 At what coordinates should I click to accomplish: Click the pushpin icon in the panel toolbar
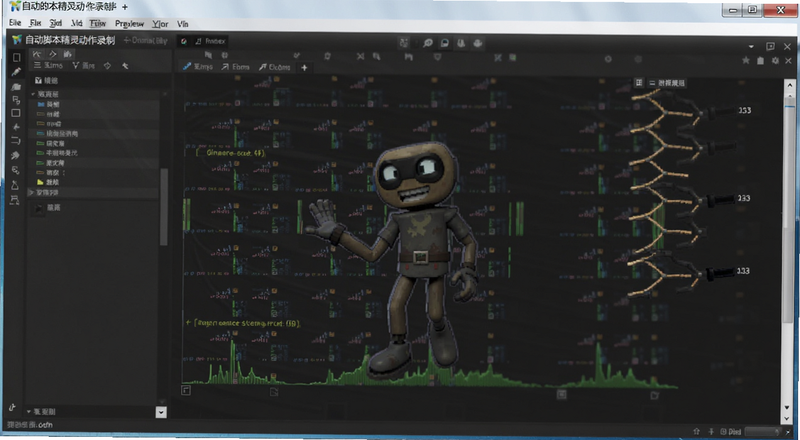coord(125,66)
